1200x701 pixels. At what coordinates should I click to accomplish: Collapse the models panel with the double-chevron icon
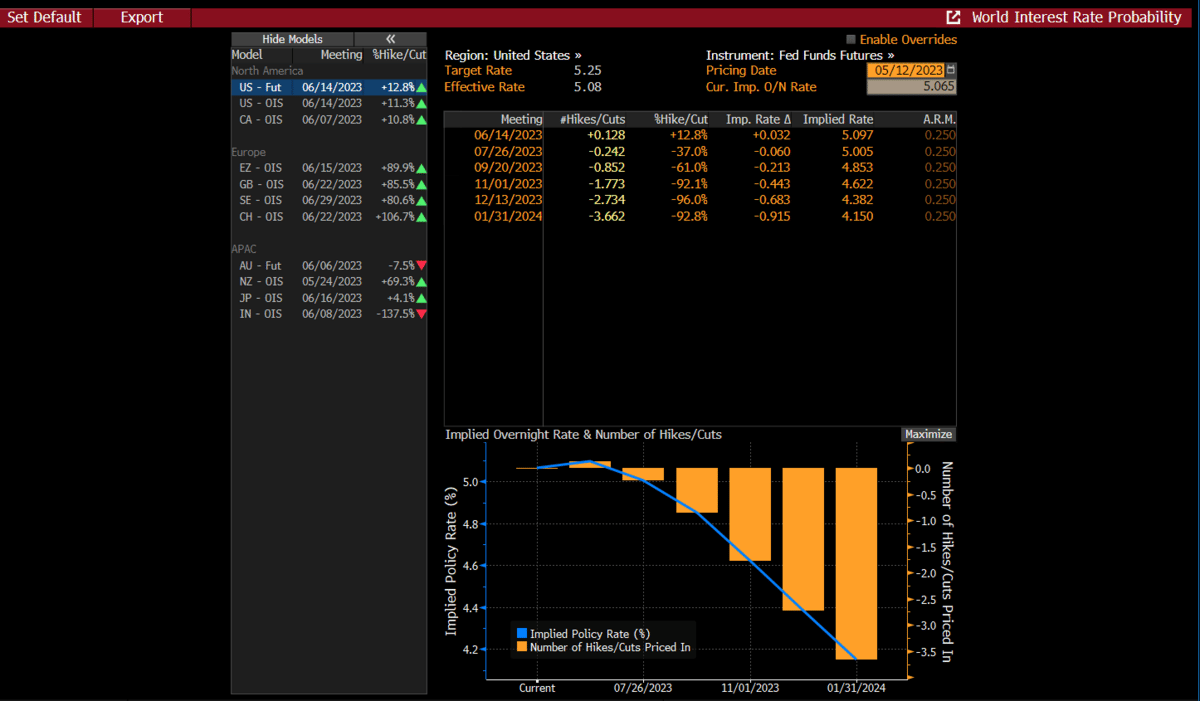[390, 39]
